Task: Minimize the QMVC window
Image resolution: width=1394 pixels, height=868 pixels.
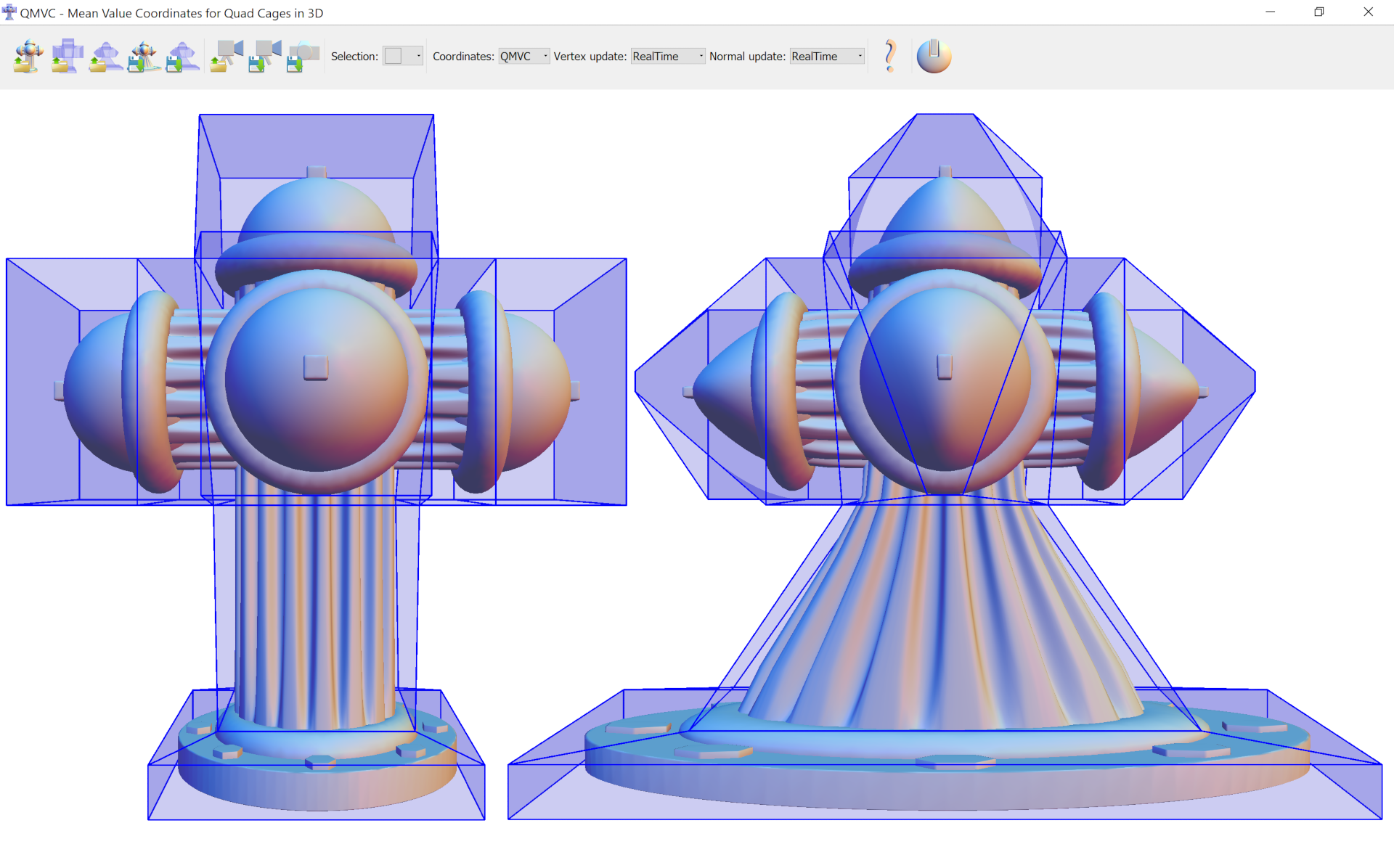Action: 1270,12
